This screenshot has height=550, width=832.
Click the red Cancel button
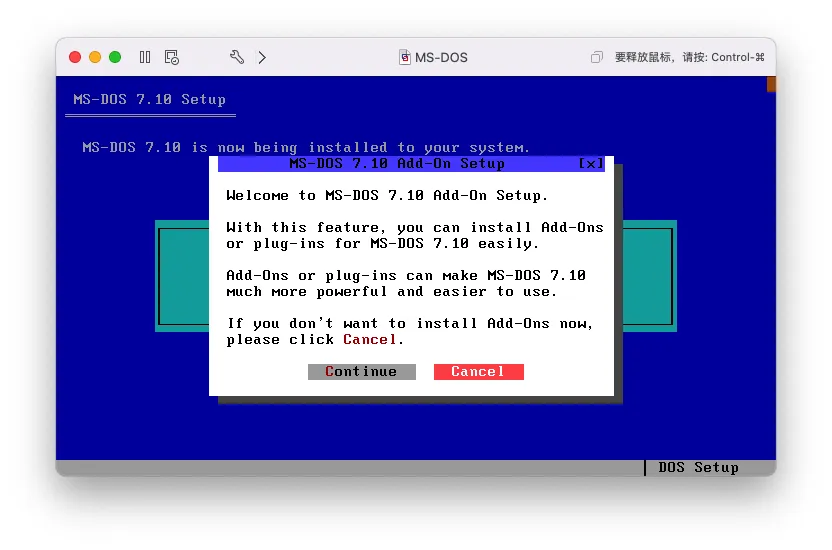tap(479, 372)
